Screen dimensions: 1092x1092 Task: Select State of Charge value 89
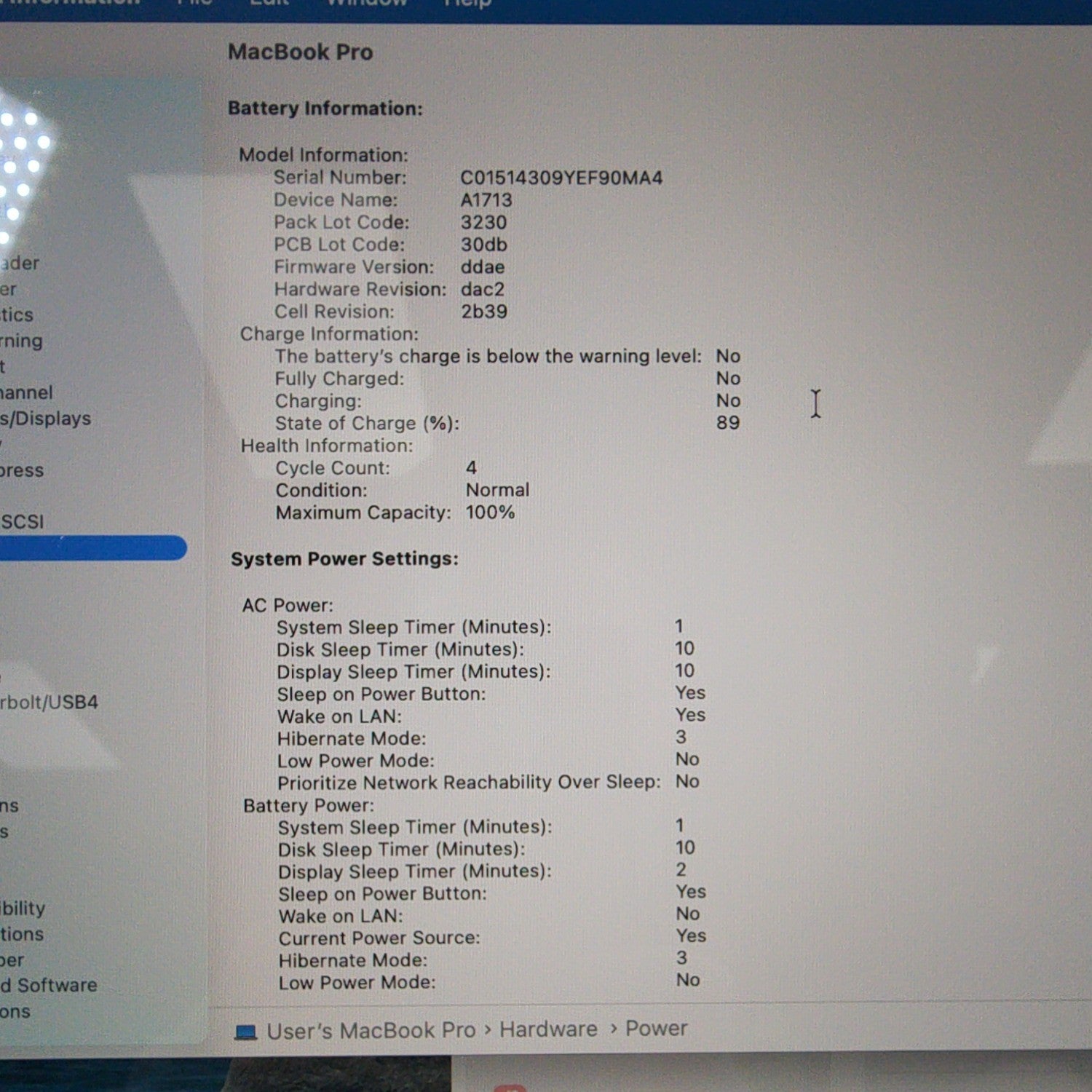point(728,423)
